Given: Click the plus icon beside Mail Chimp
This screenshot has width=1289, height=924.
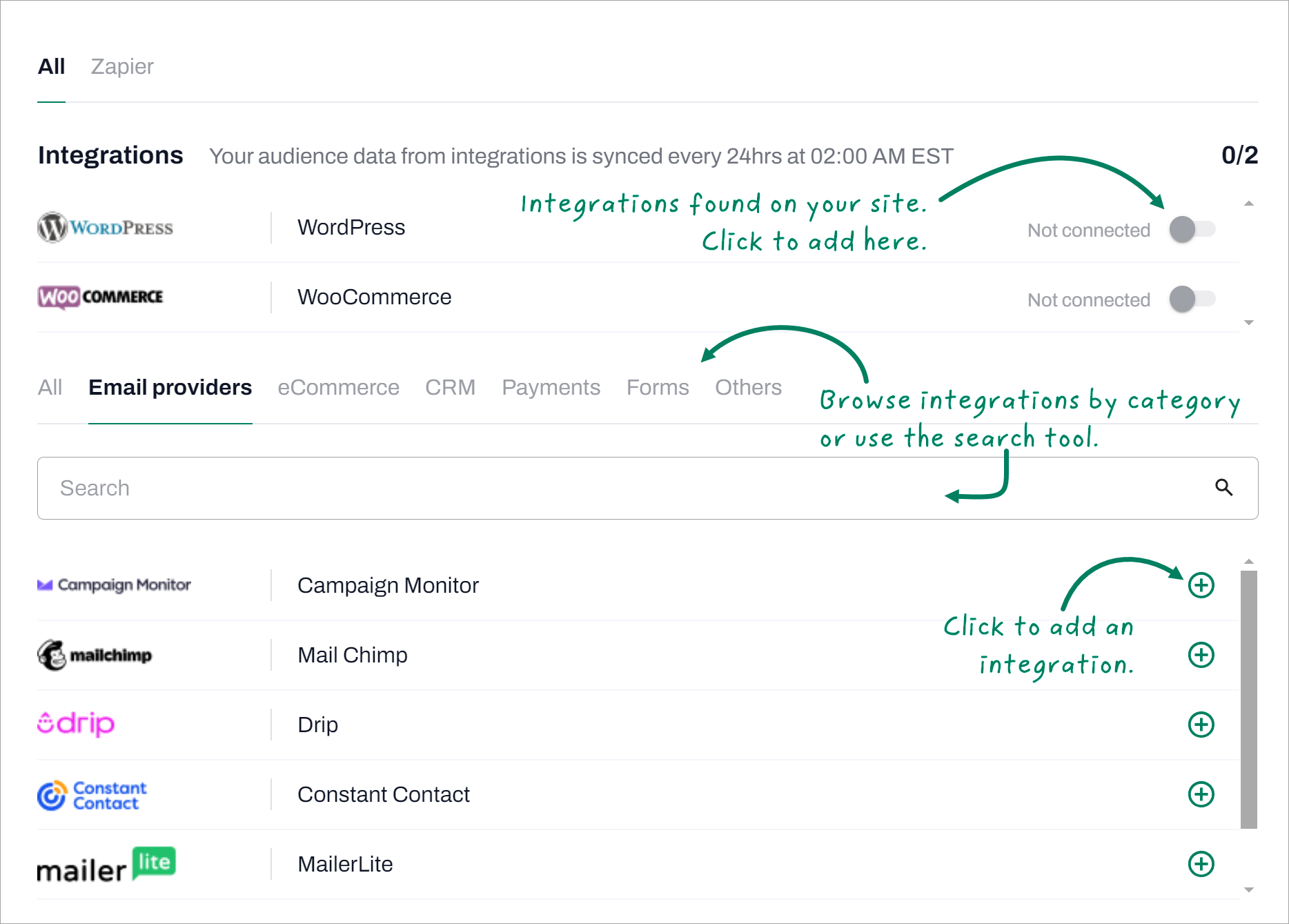Looking at the screenshot, I should coord(1201,655).
